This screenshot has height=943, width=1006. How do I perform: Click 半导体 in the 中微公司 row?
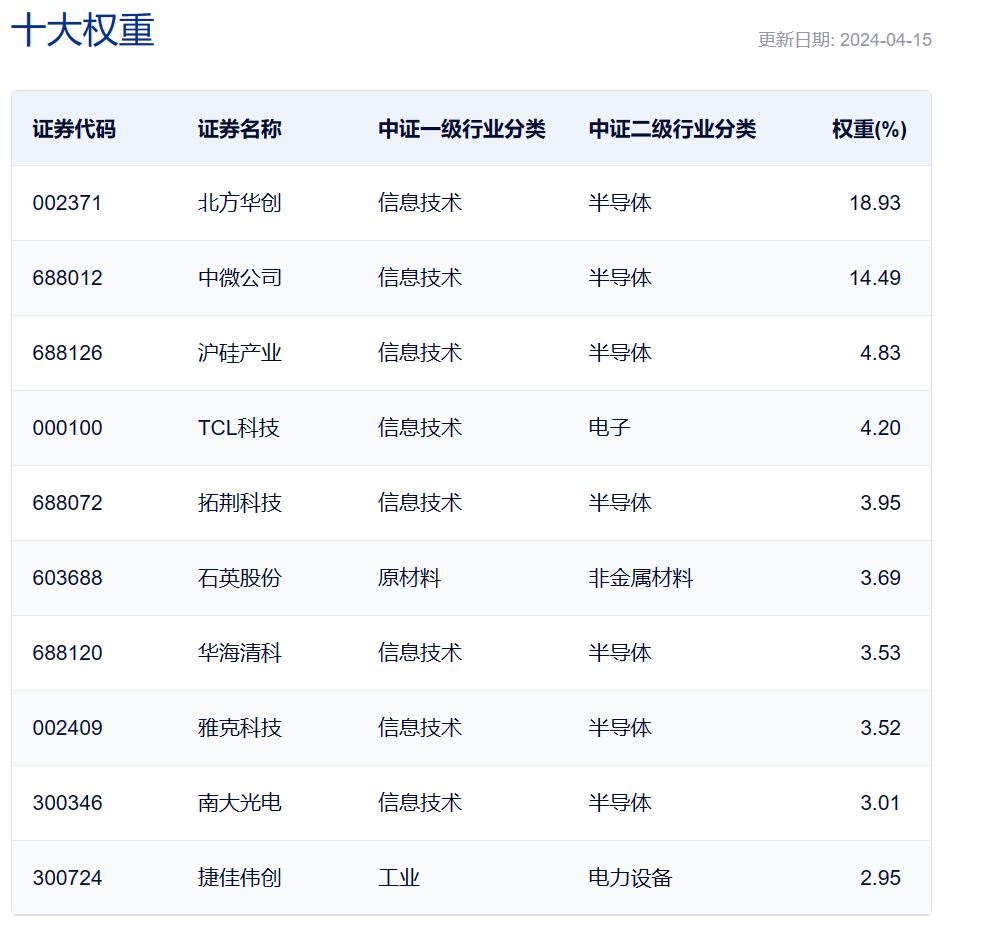[620, 278]
